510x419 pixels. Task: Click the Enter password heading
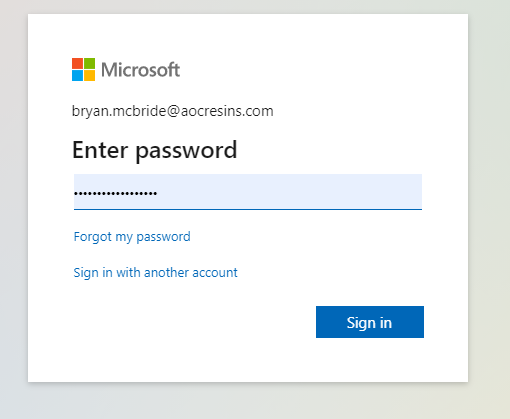154,151
